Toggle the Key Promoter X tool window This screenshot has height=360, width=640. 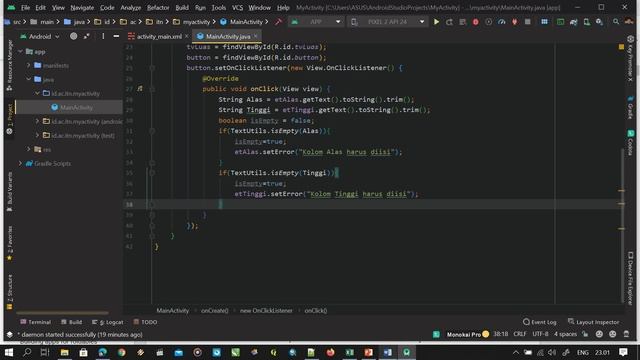(631, 58)
